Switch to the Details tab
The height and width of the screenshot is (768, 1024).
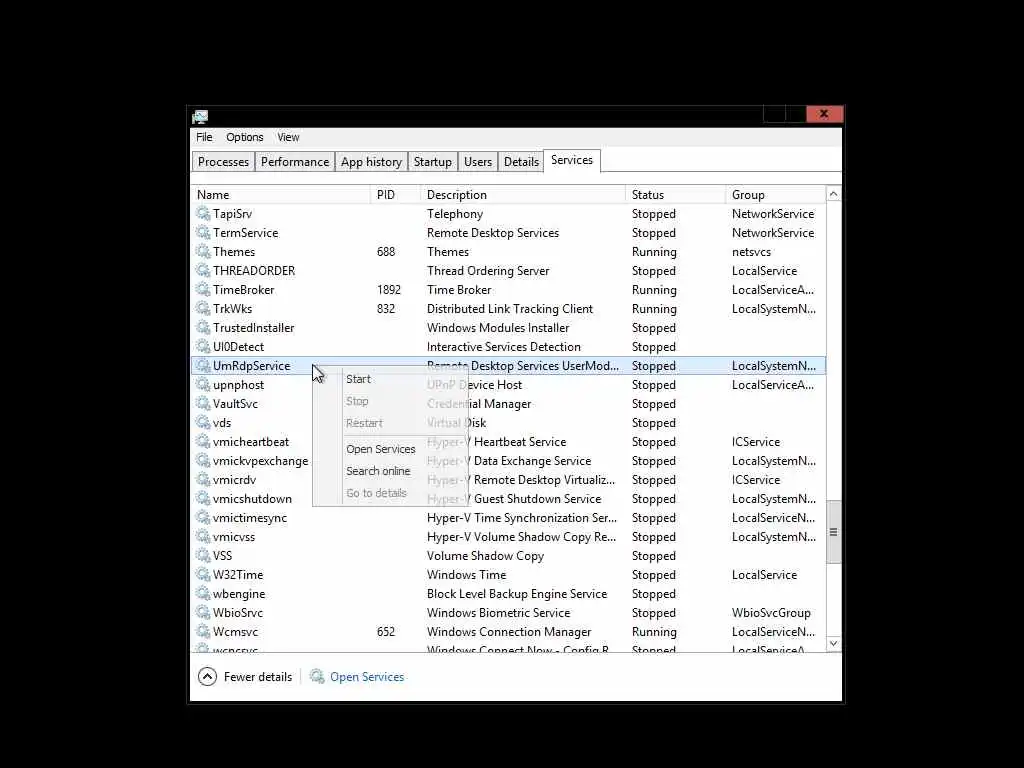[521, 162]
